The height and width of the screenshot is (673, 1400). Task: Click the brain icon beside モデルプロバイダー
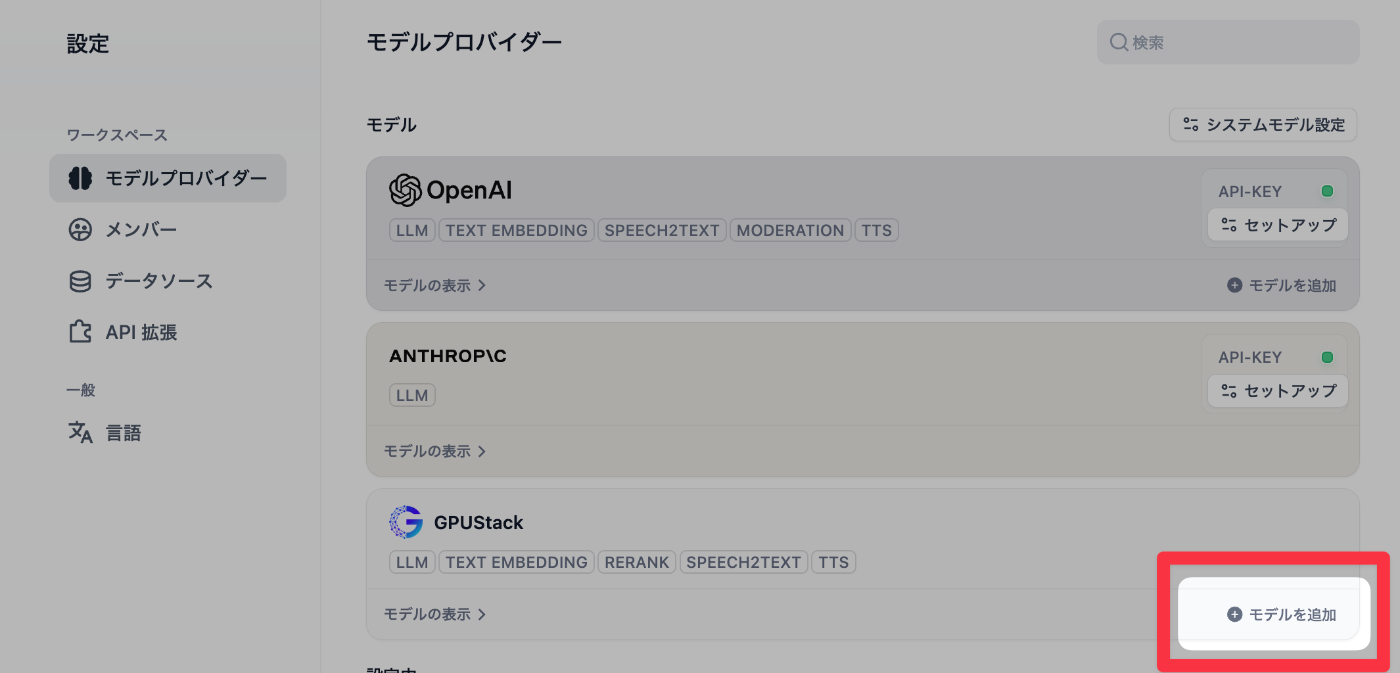coord(80,179)
